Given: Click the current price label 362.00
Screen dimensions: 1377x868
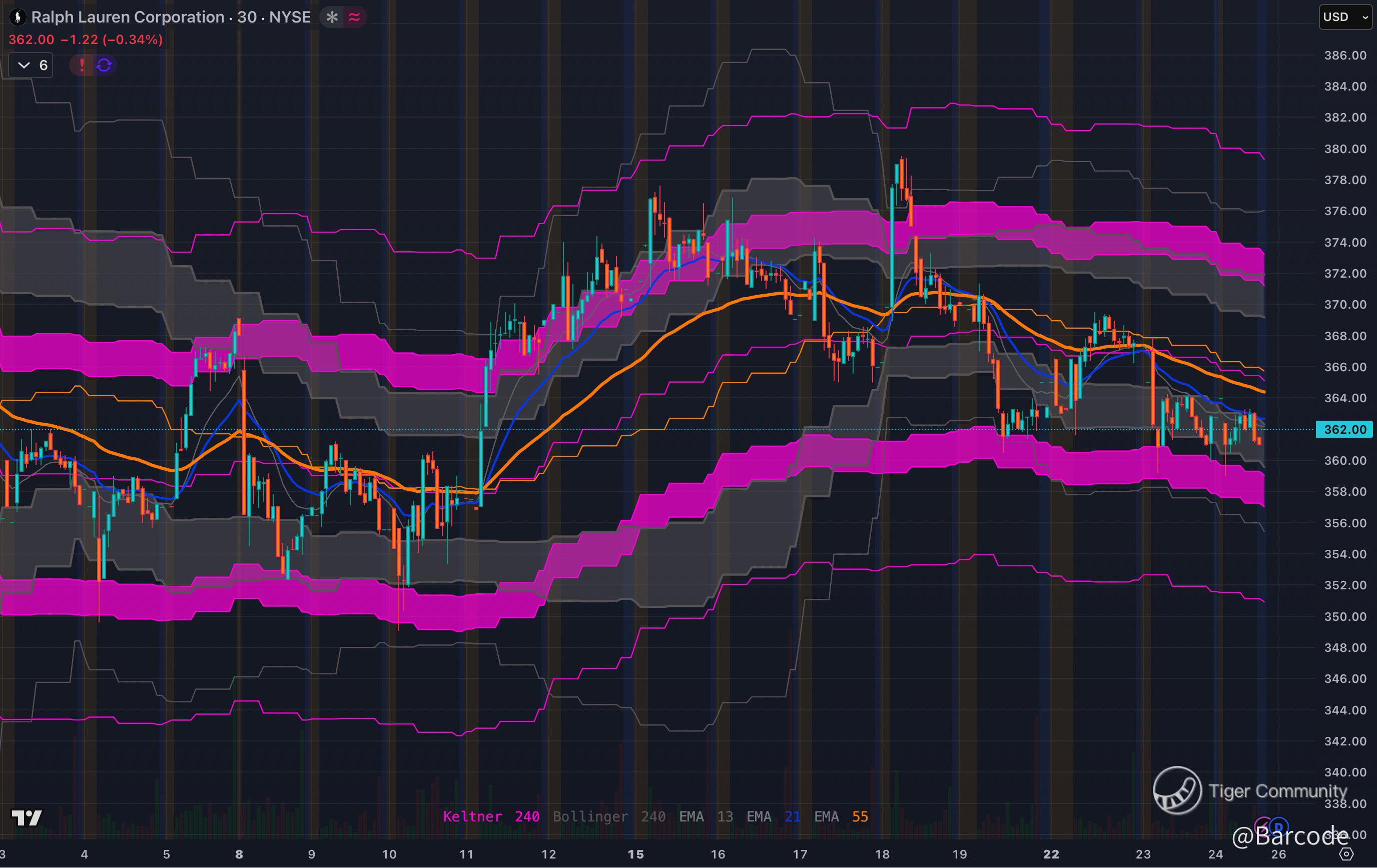Looking at the screenshot, I should tap(1344, 429).
